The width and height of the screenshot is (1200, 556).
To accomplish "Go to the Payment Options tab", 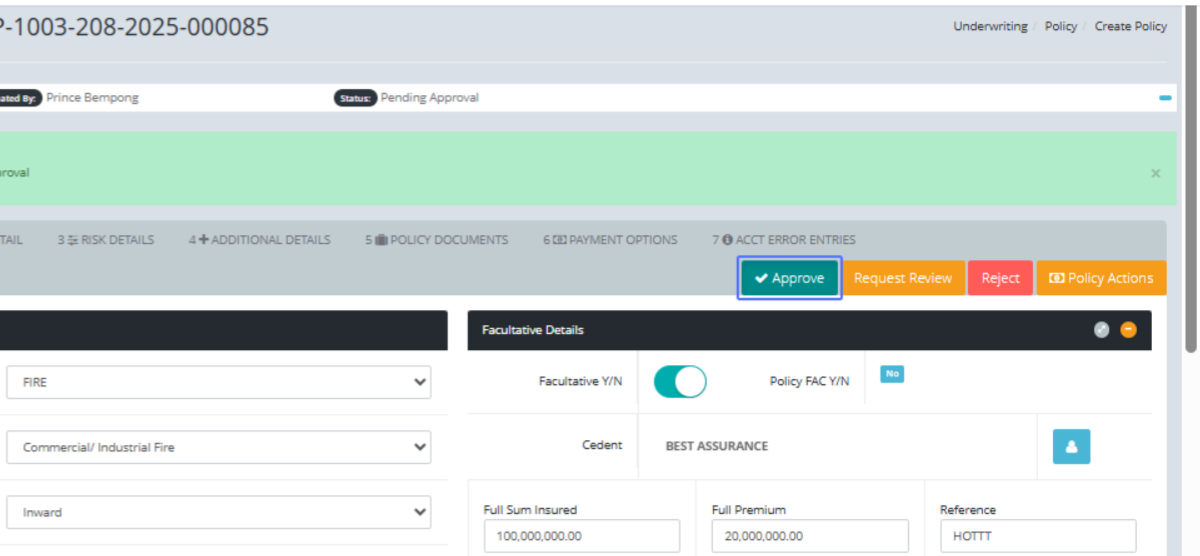I will click(x=610, y=240).
